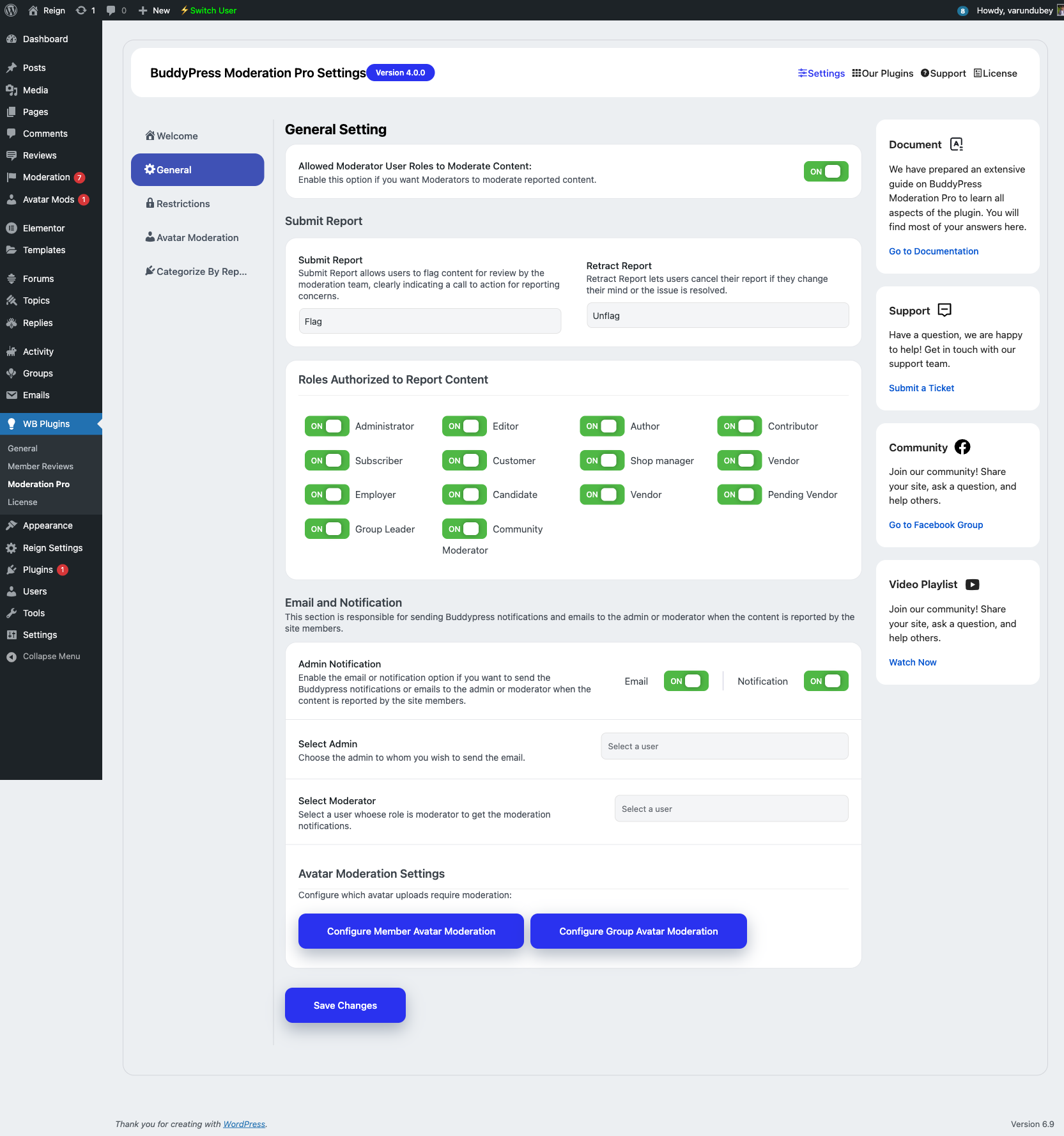Image resolution: width=1064 pixels, height=1136 pixels.
Task: Open Member Reviews submenu item
Action: [40, 466]
